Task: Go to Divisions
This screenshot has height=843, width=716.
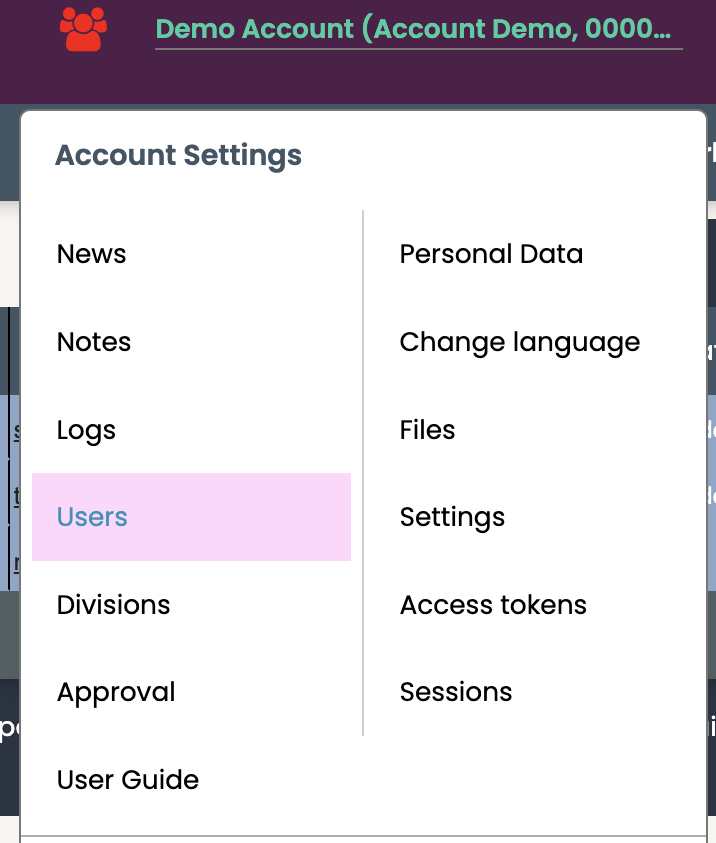Action: point(113,605)
